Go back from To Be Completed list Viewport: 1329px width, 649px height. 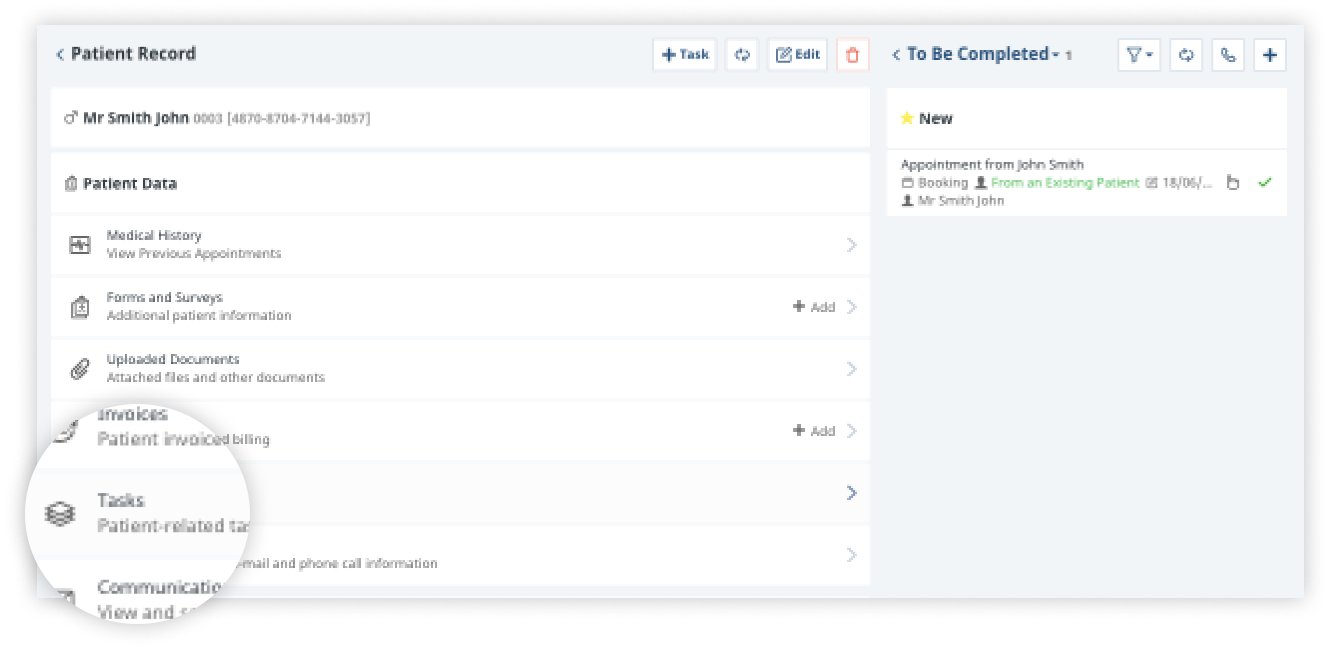(x=896, y=55)
